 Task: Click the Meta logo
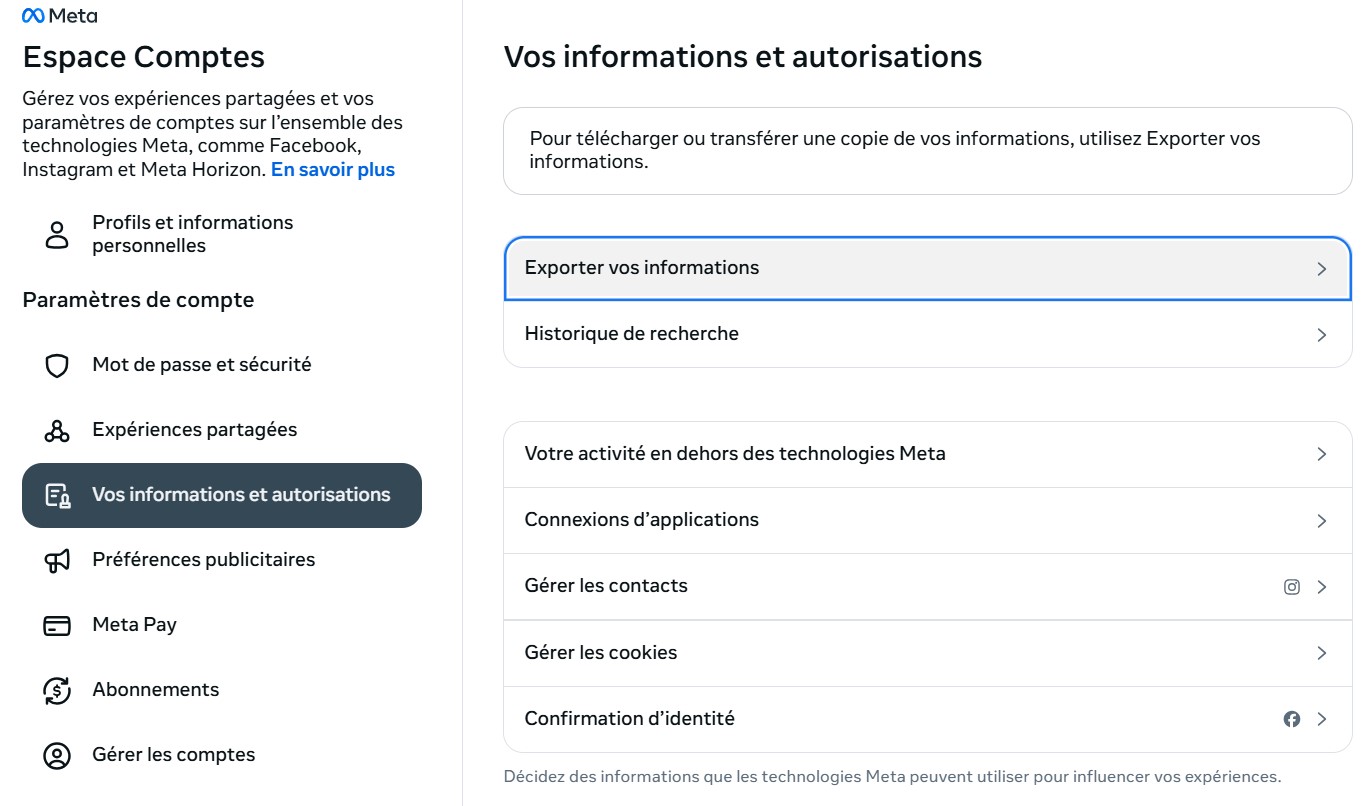59,16
